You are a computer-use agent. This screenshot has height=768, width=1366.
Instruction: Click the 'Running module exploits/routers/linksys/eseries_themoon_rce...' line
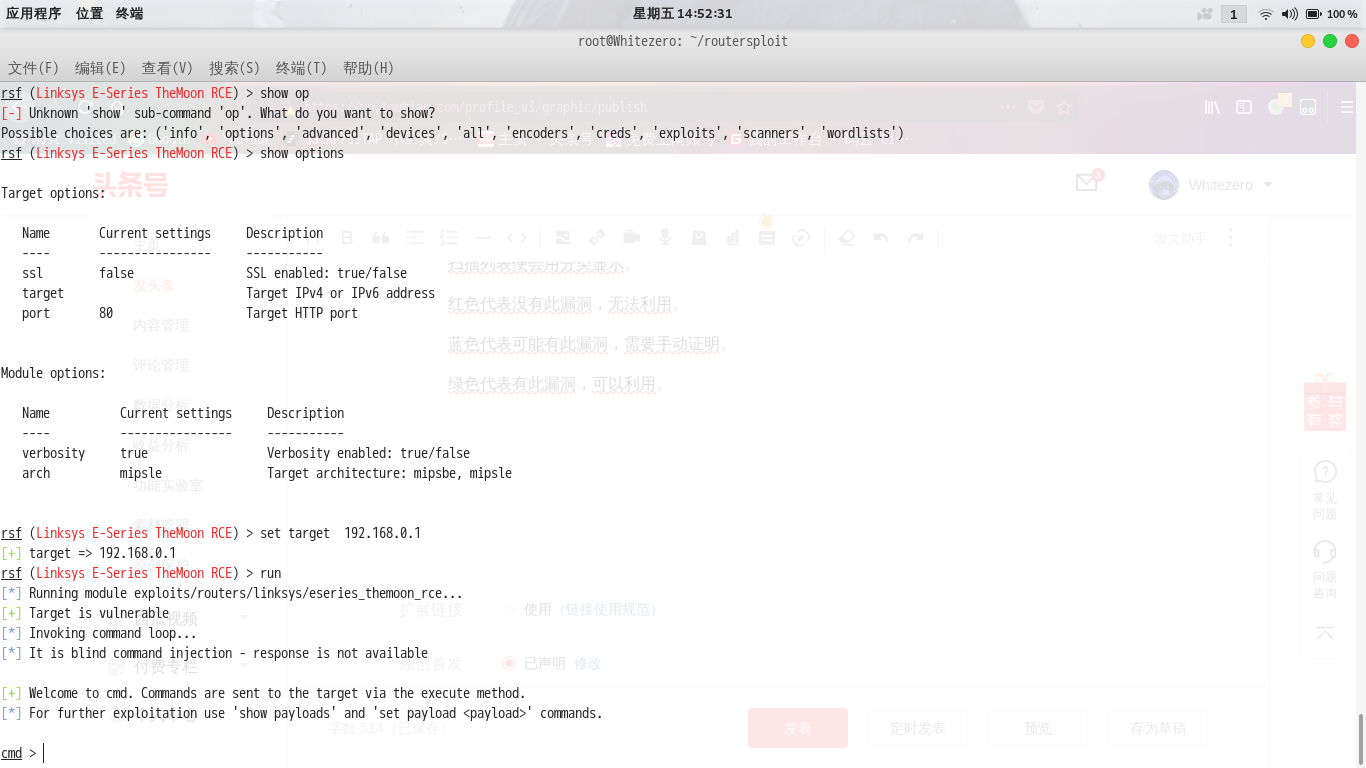tap(246, 593)
